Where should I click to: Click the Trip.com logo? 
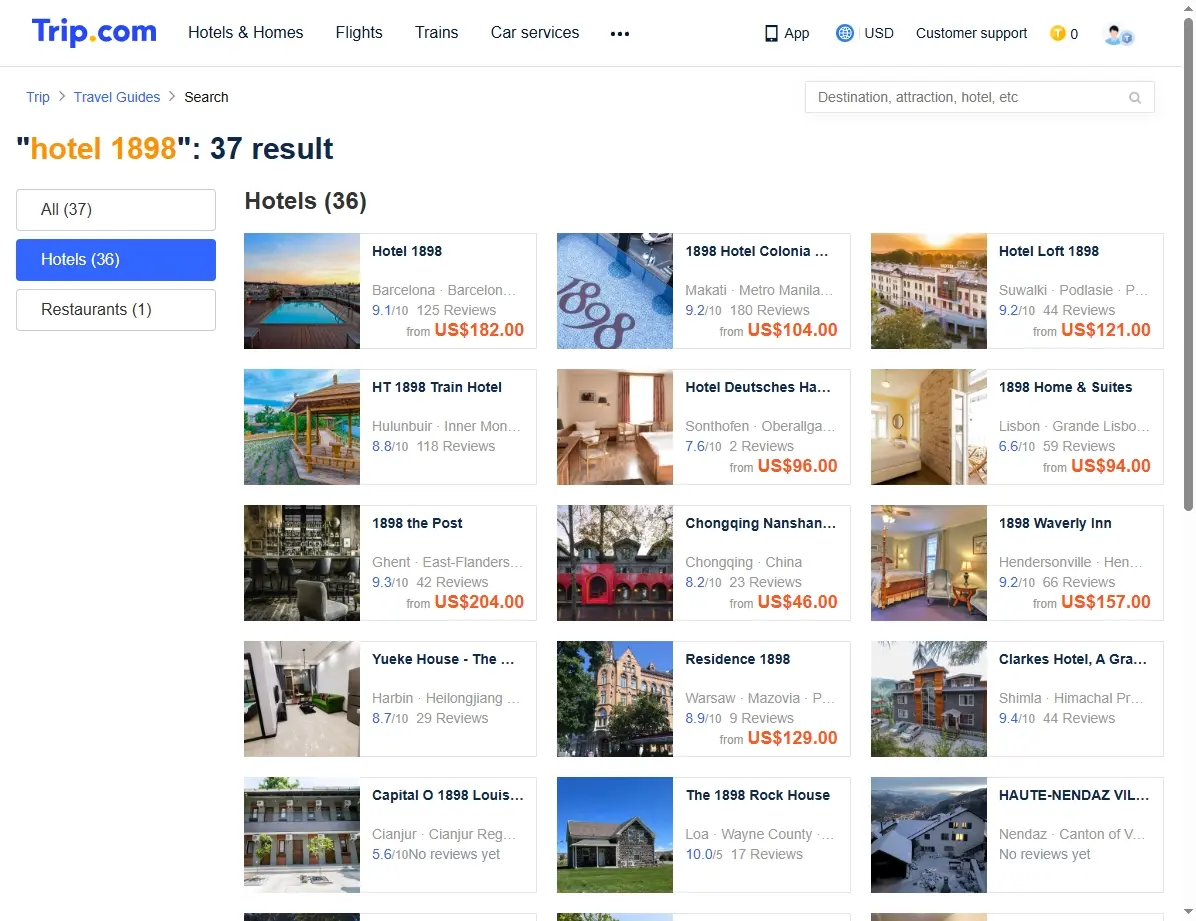pyautogui.click(x=94, y=32)
